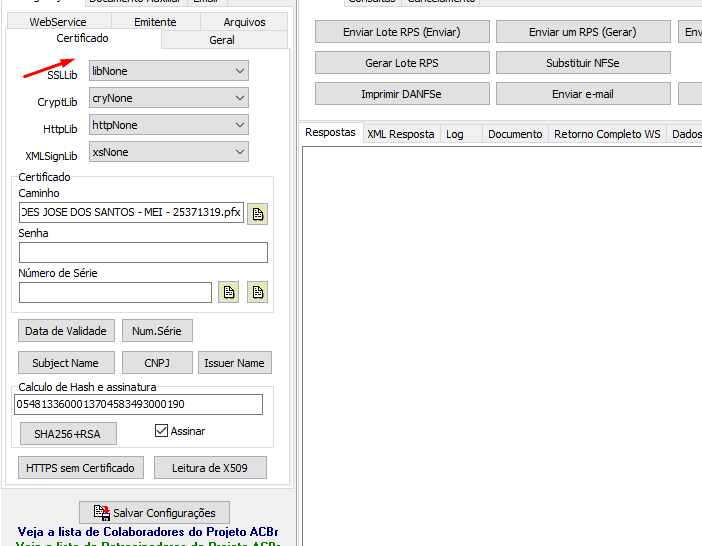
Task: Click the Issuer Name button
Action: 235,363
